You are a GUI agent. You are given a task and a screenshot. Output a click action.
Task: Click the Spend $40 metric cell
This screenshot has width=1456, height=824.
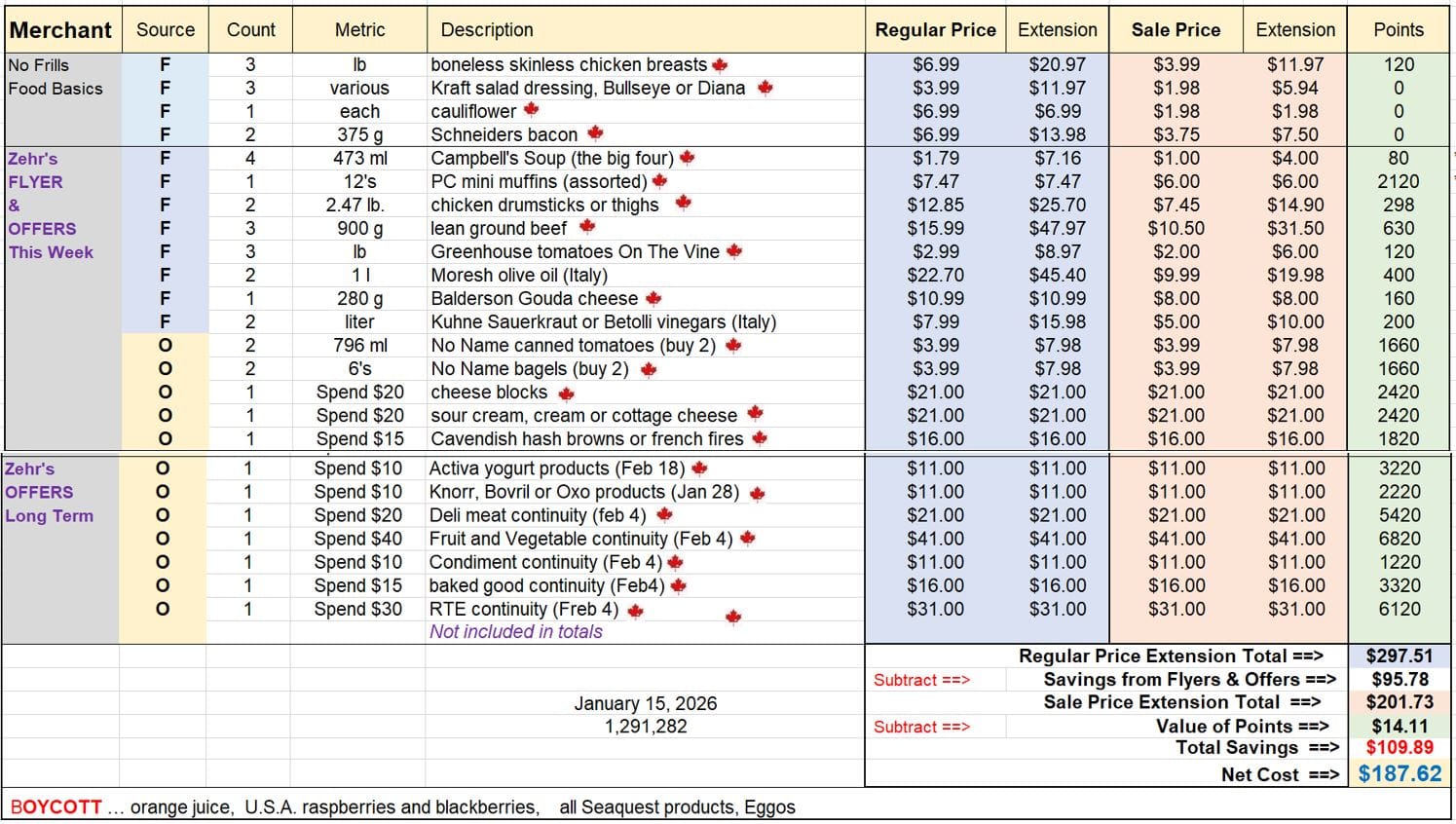tap(357, 539)
